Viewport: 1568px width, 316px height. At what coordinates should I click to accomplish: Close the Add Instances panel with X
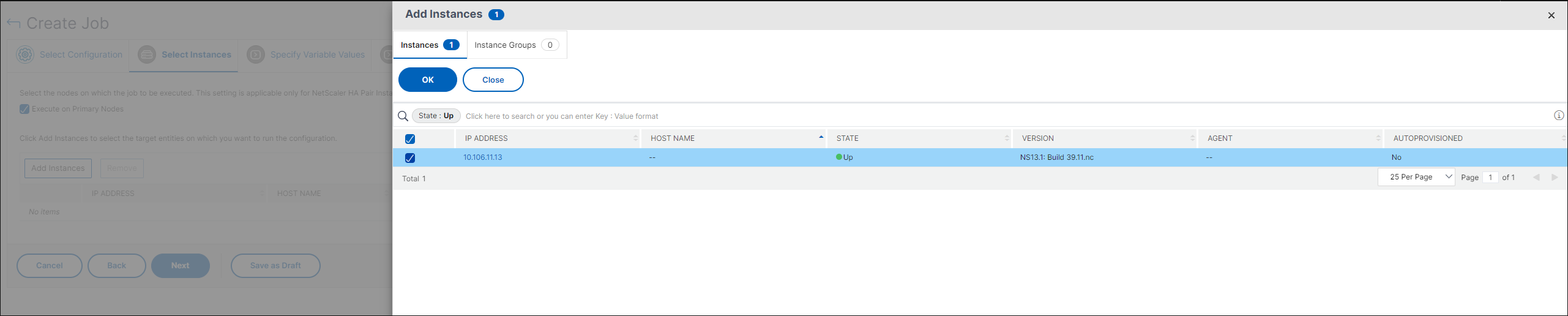[x=1551, y=15]
